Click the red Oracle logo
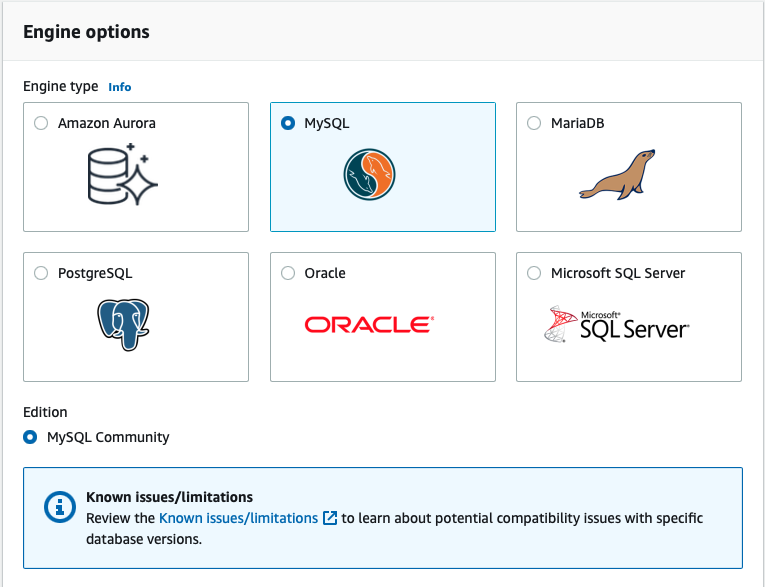The width and height of the screenshot is (765, 587). pyautogui.click(x=369, y=324)
